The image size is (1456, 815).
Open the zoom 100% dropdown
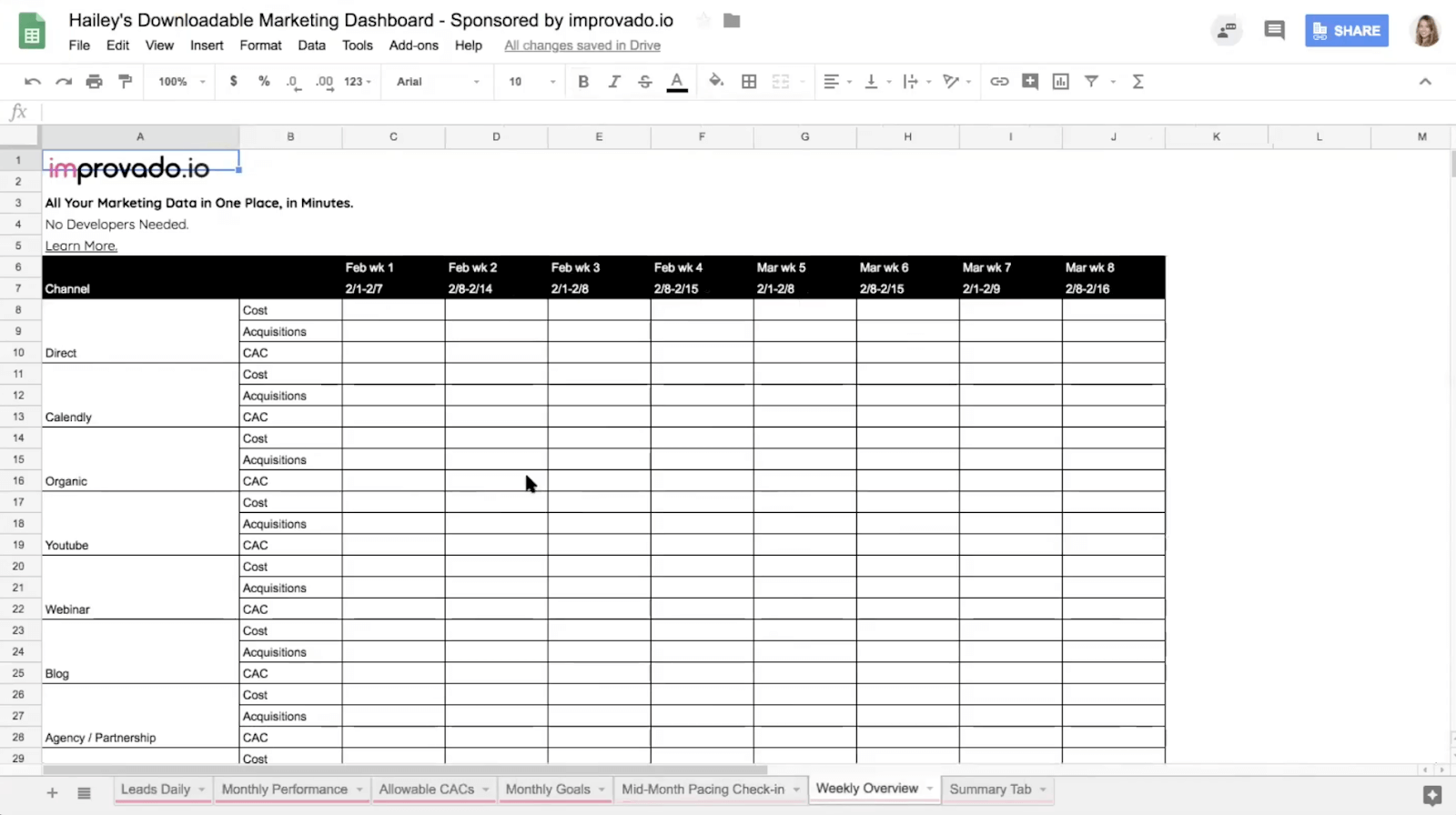(x=181, y=82)
